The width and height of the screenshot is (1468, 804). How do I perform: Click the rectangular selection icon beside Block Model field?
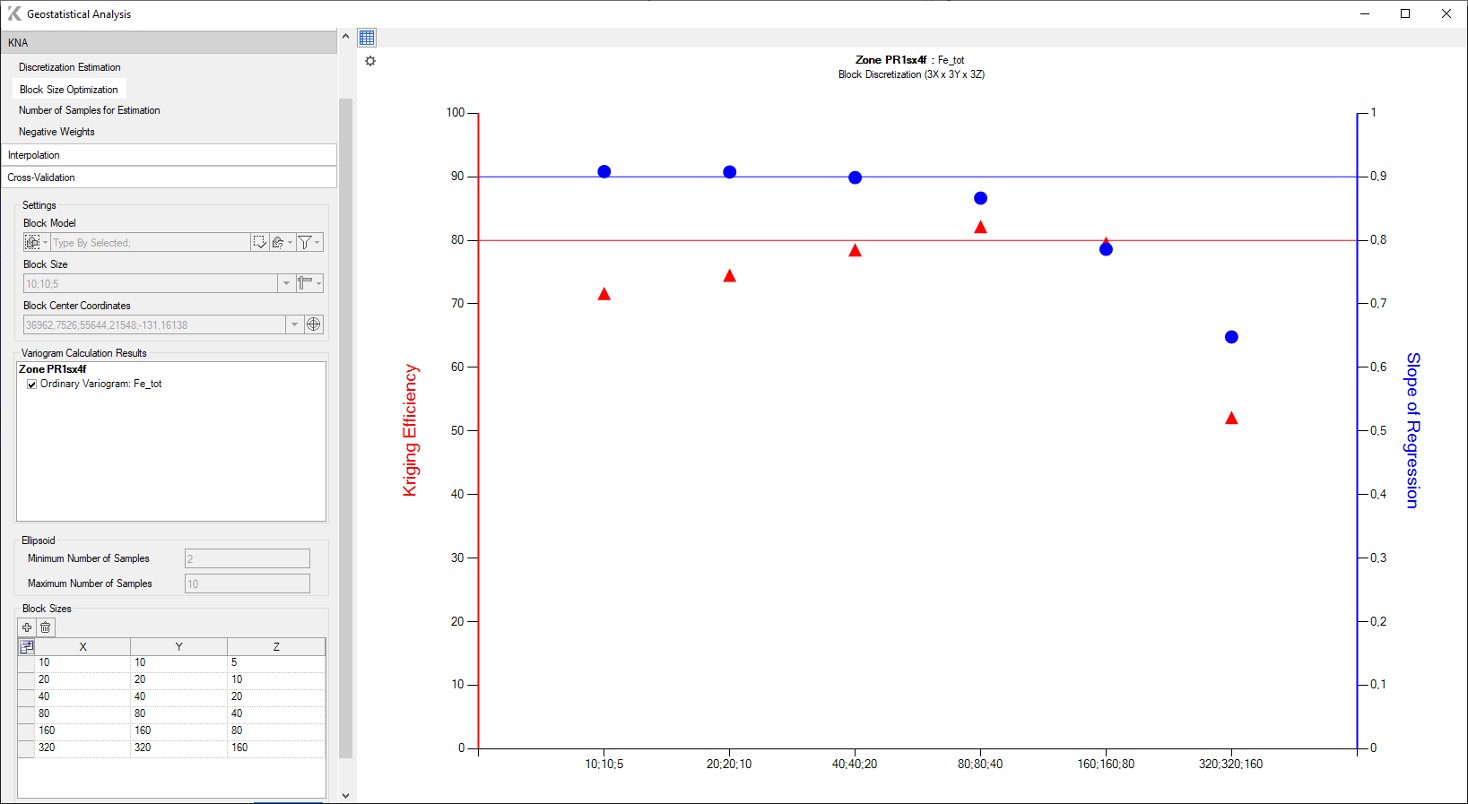259,242
